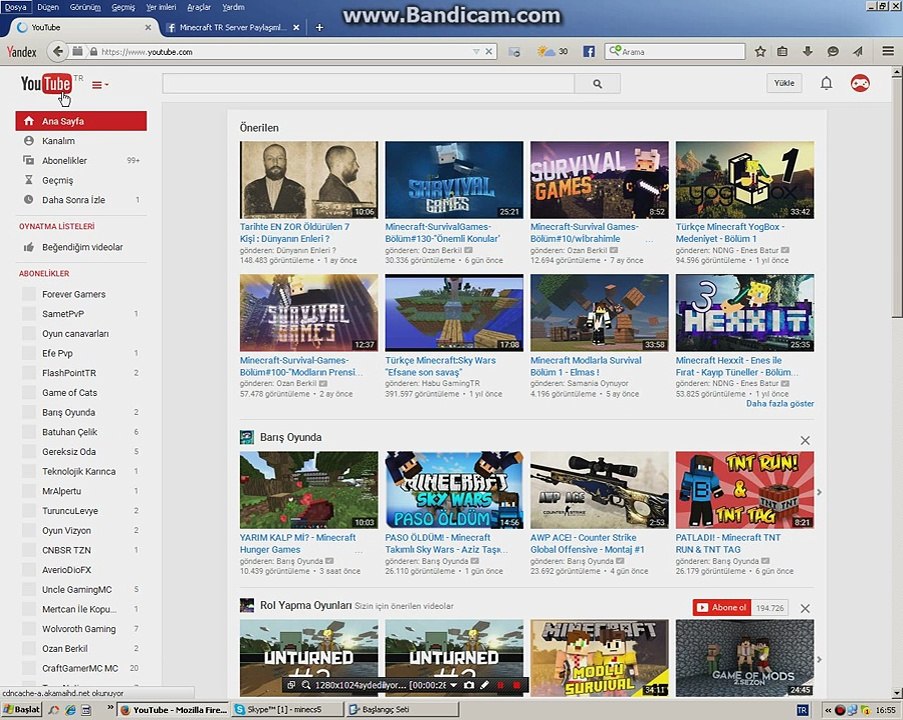903x720 pixels.
Task: Open the bookmarks list icon
Action: tap(782, 51)
